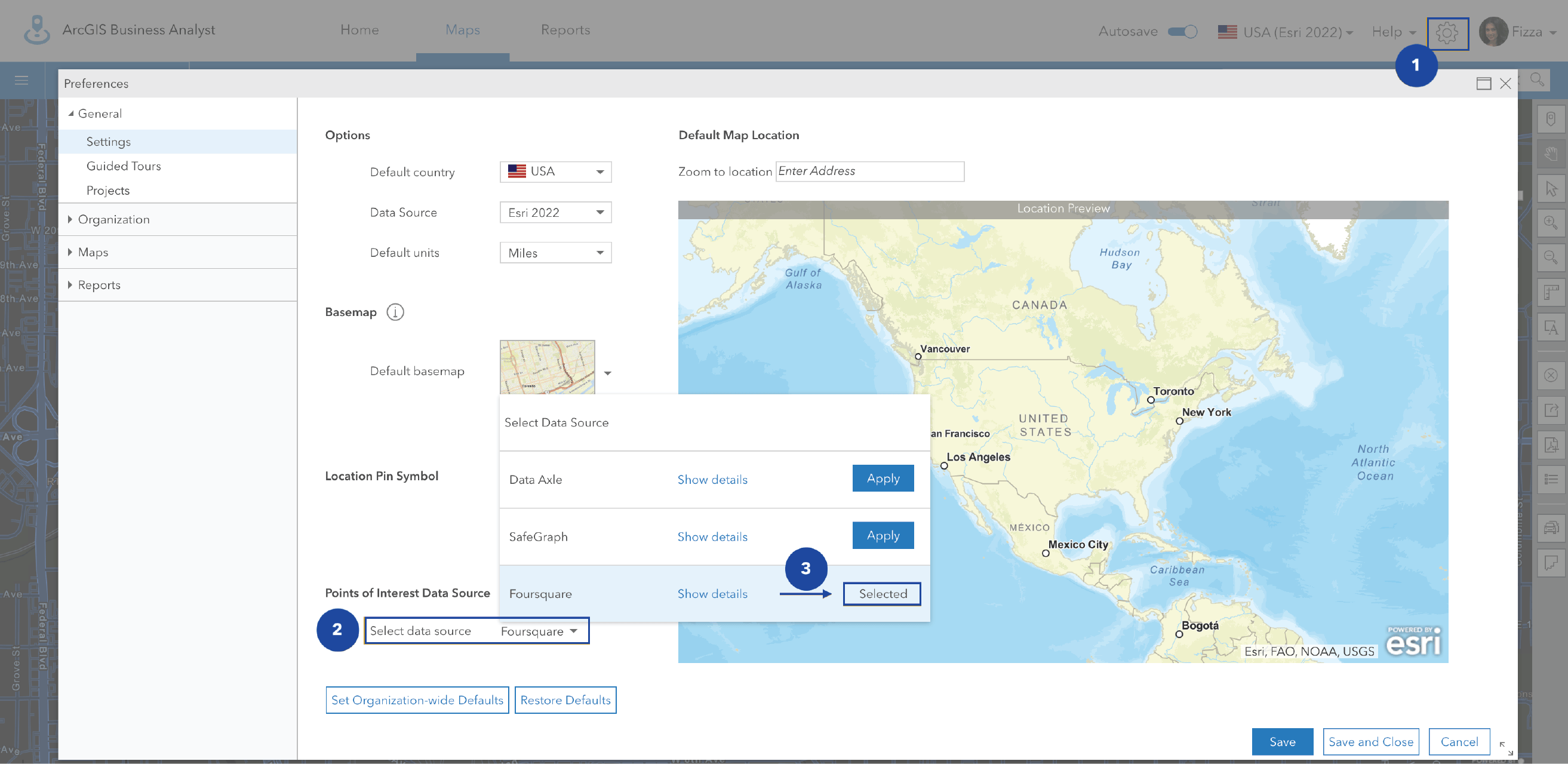Click the default basemap thumbnail
1568x764 pixels.
coord(546,368)
